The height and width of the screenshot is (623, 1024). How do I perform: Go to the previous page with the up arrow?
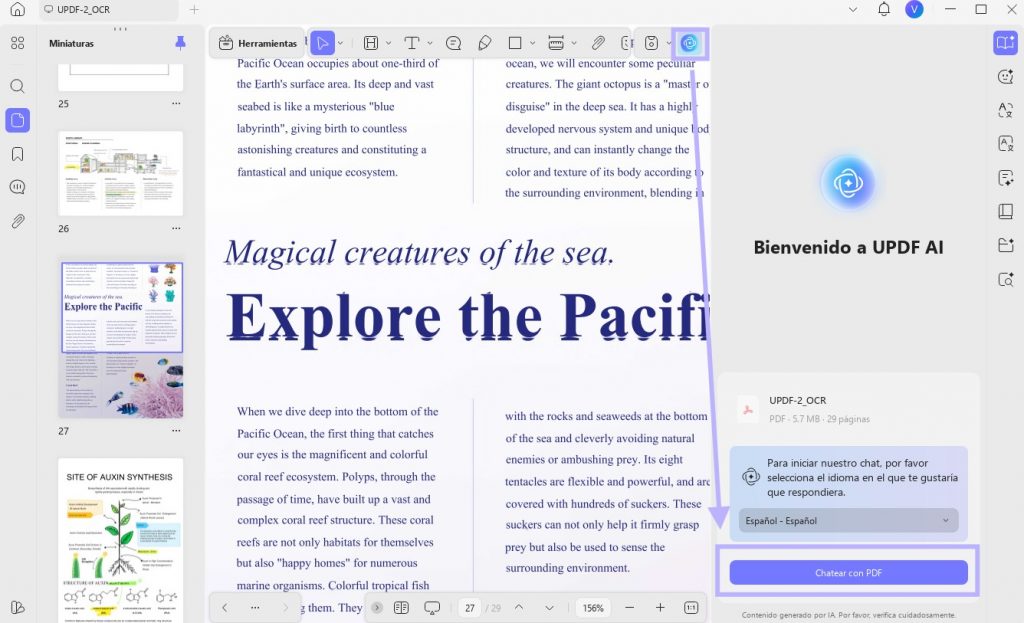click(519, 607)
